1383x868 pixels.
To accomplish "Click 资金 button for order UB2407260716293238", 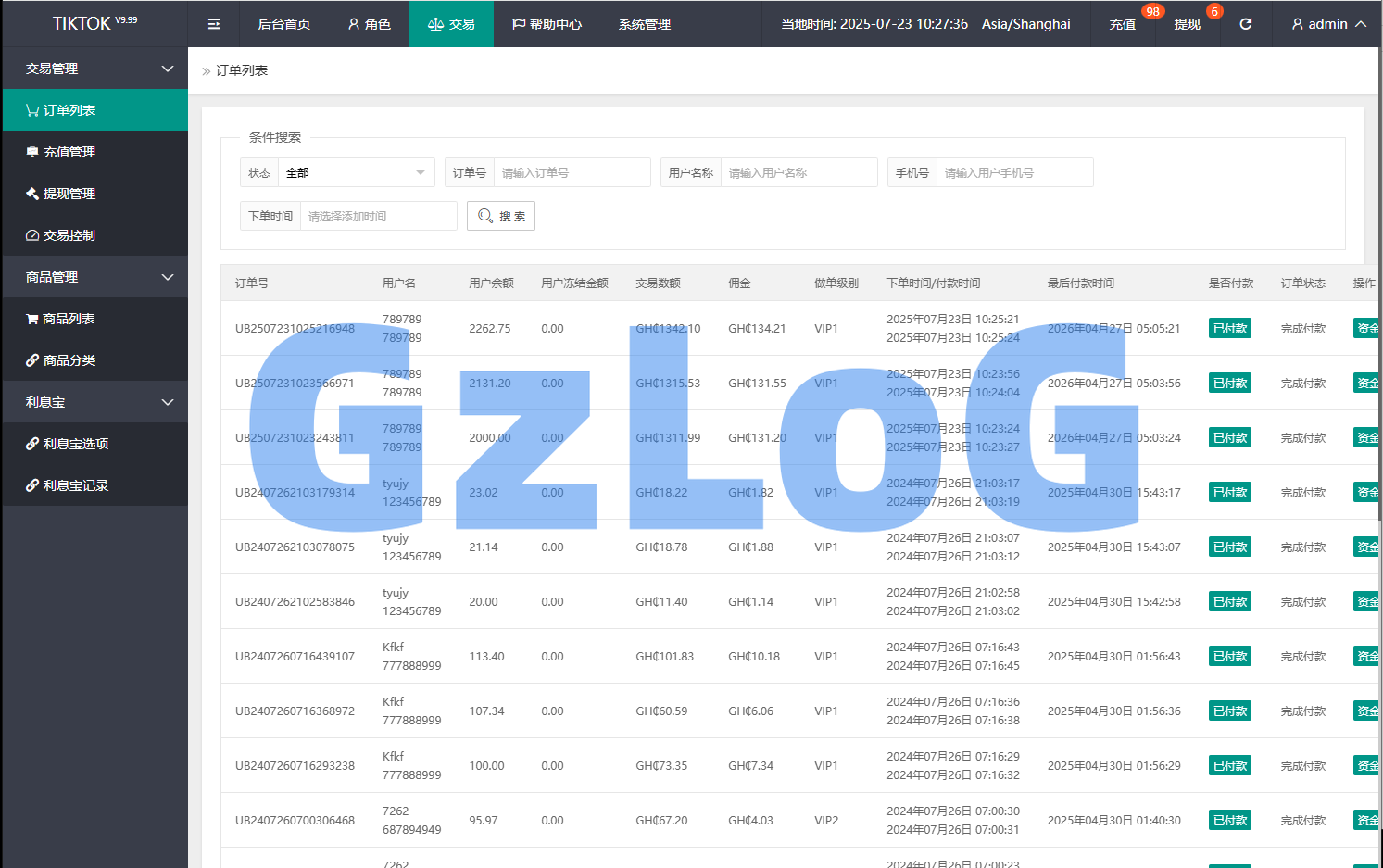I will click(x=1366, y=765).
